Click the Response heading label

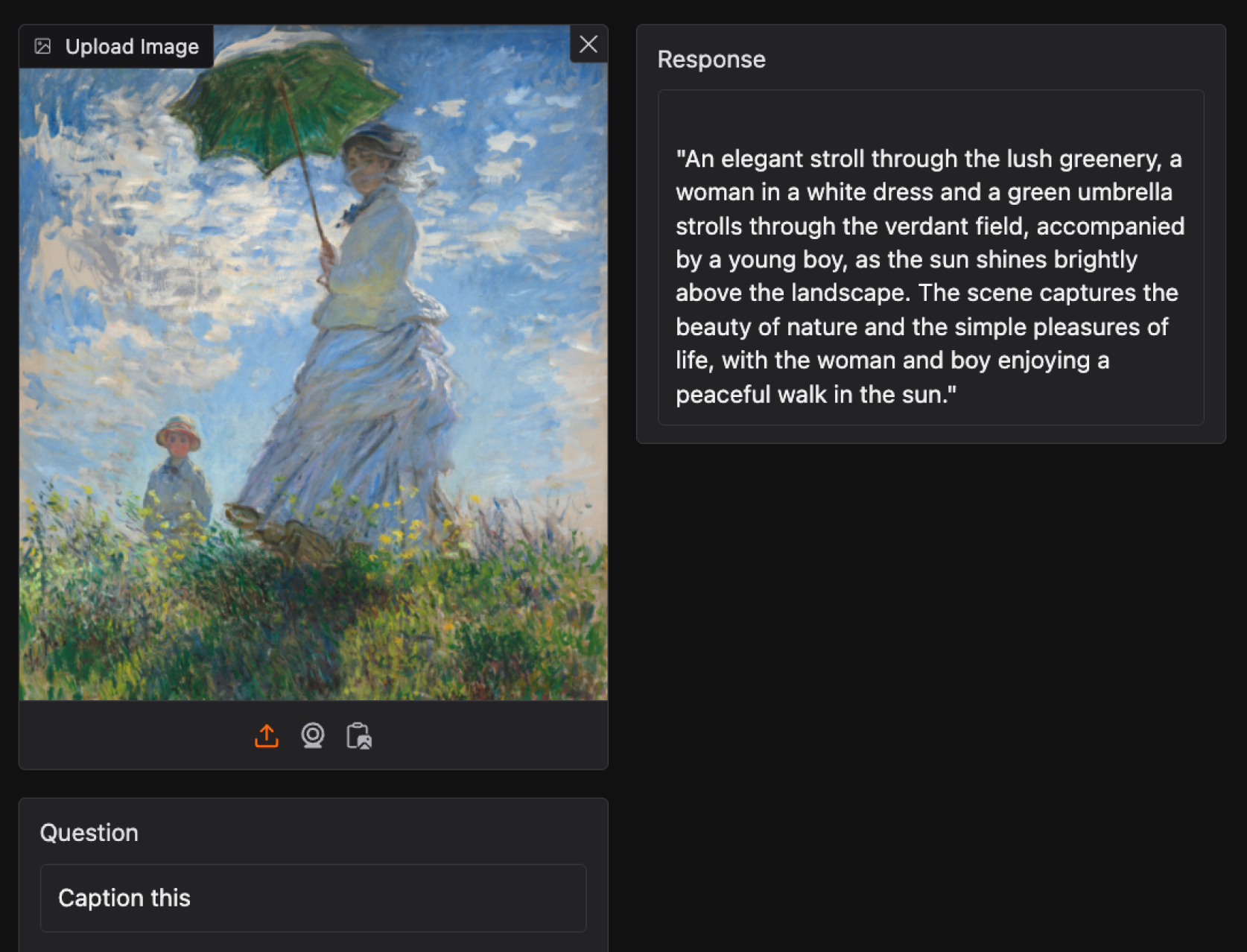(711, 60)
